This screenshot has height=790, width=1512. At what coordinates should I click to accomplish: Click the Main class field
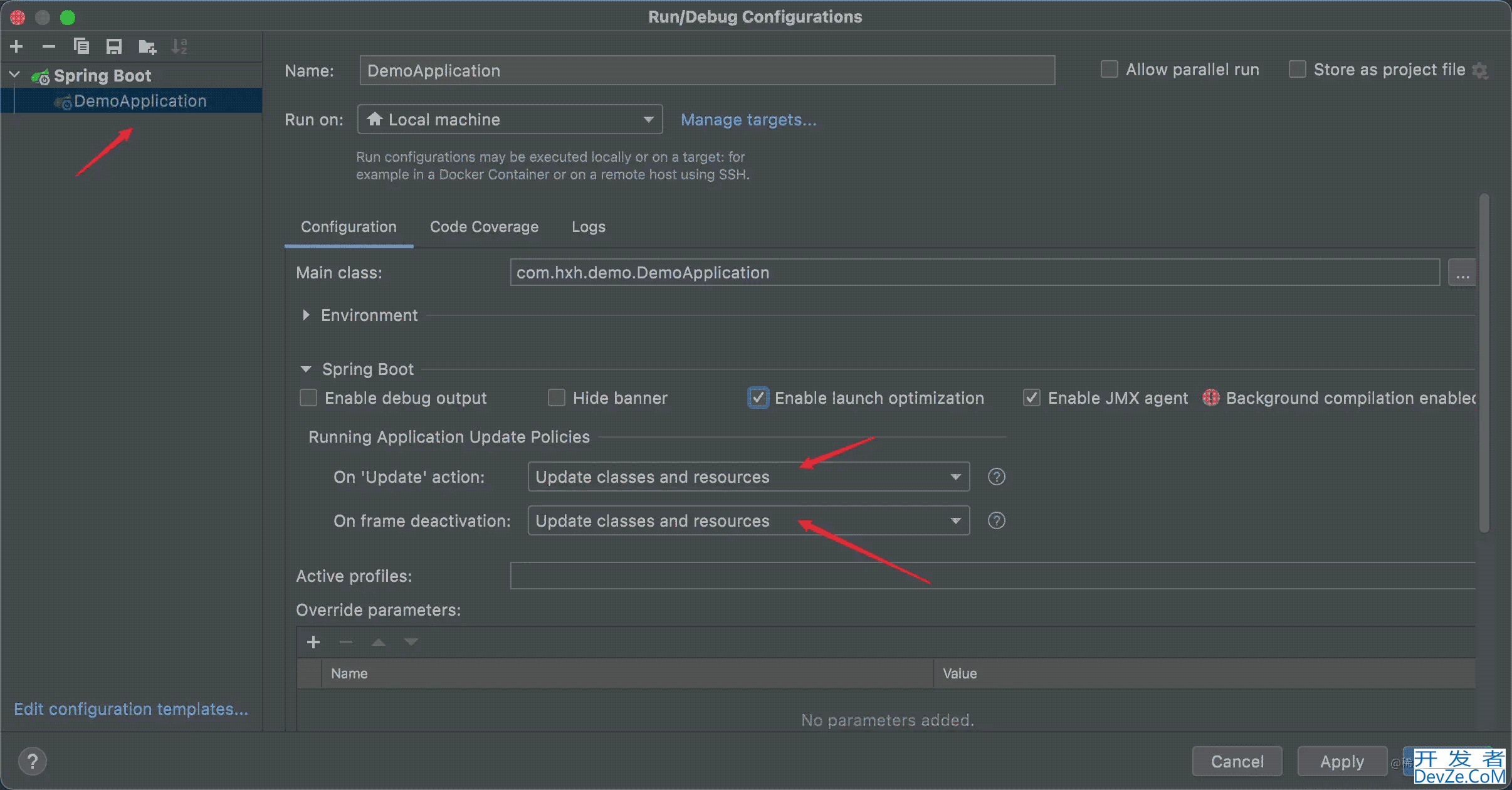coord(975,273)
